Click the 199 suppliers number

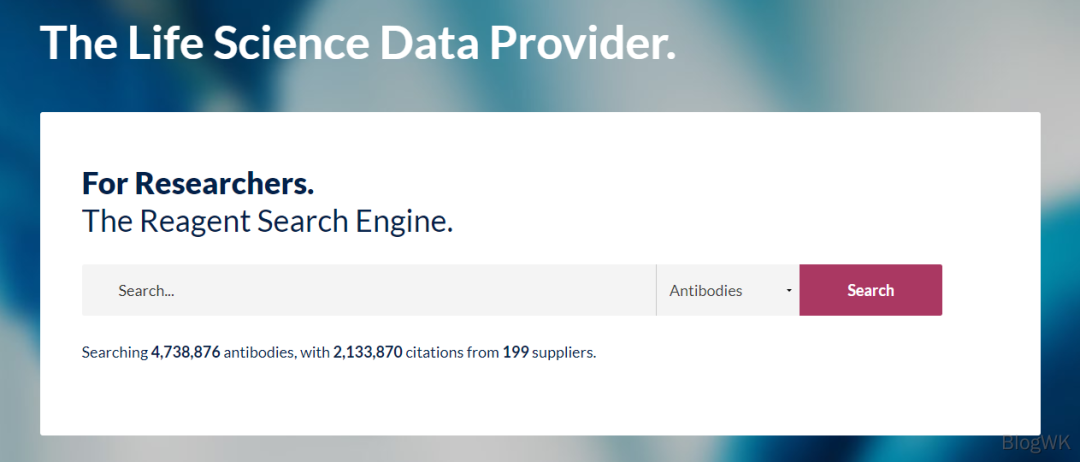[x=515, y=353]
